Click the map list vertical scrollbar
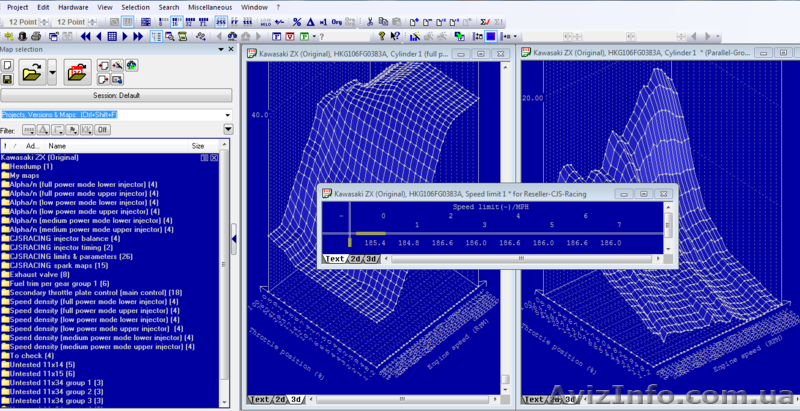Viewport: 800px width, 411px height. 225,280
